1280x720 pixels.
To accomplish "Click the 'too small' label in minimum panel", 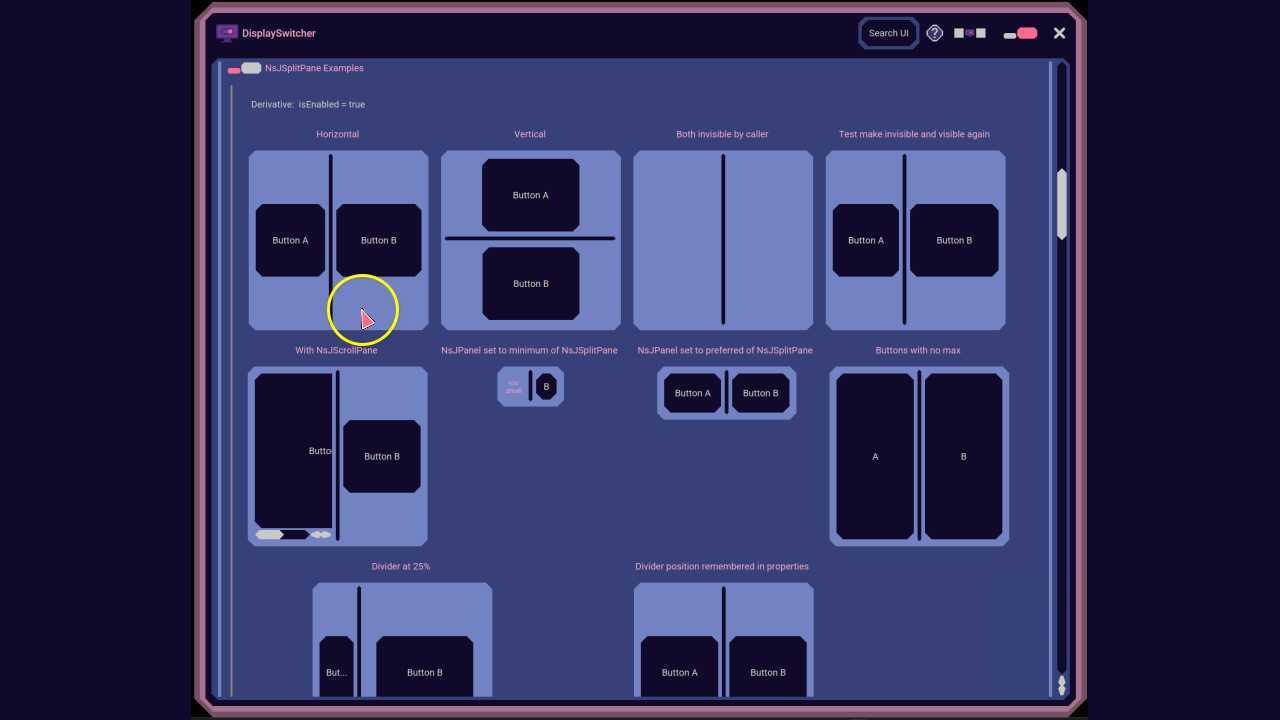I will 513,387.
